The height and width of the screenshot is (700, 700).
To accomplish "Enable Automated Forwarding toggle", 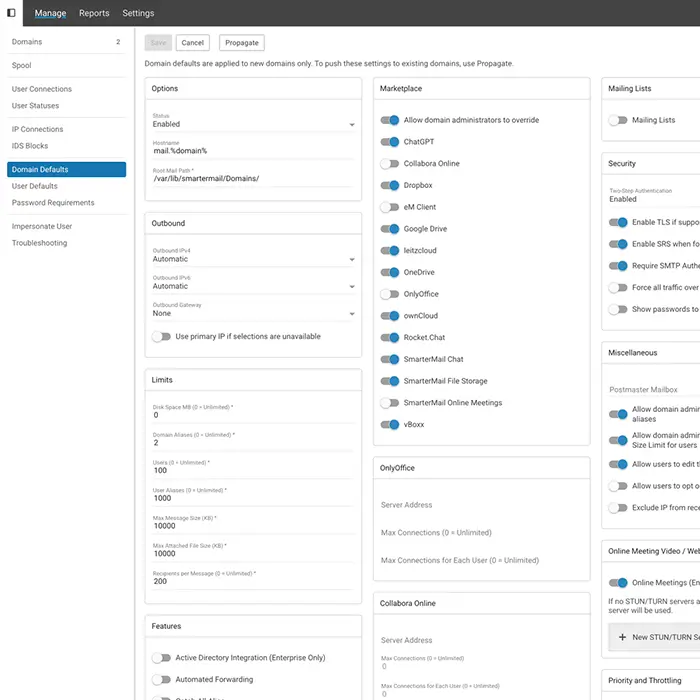I will tap(162, 679).
